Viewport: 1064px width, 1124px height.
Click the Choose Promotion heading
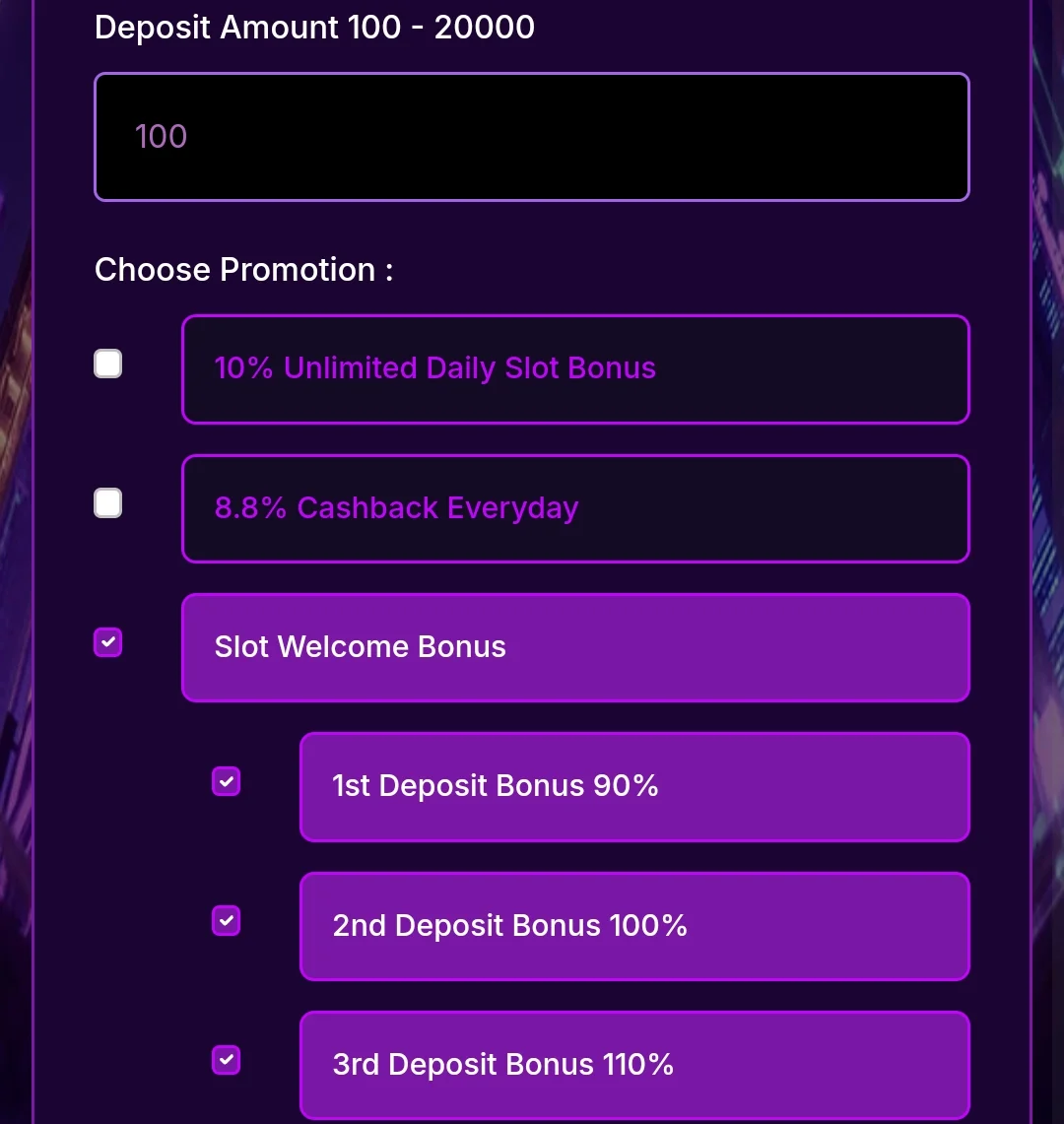[x=243, y=270]
